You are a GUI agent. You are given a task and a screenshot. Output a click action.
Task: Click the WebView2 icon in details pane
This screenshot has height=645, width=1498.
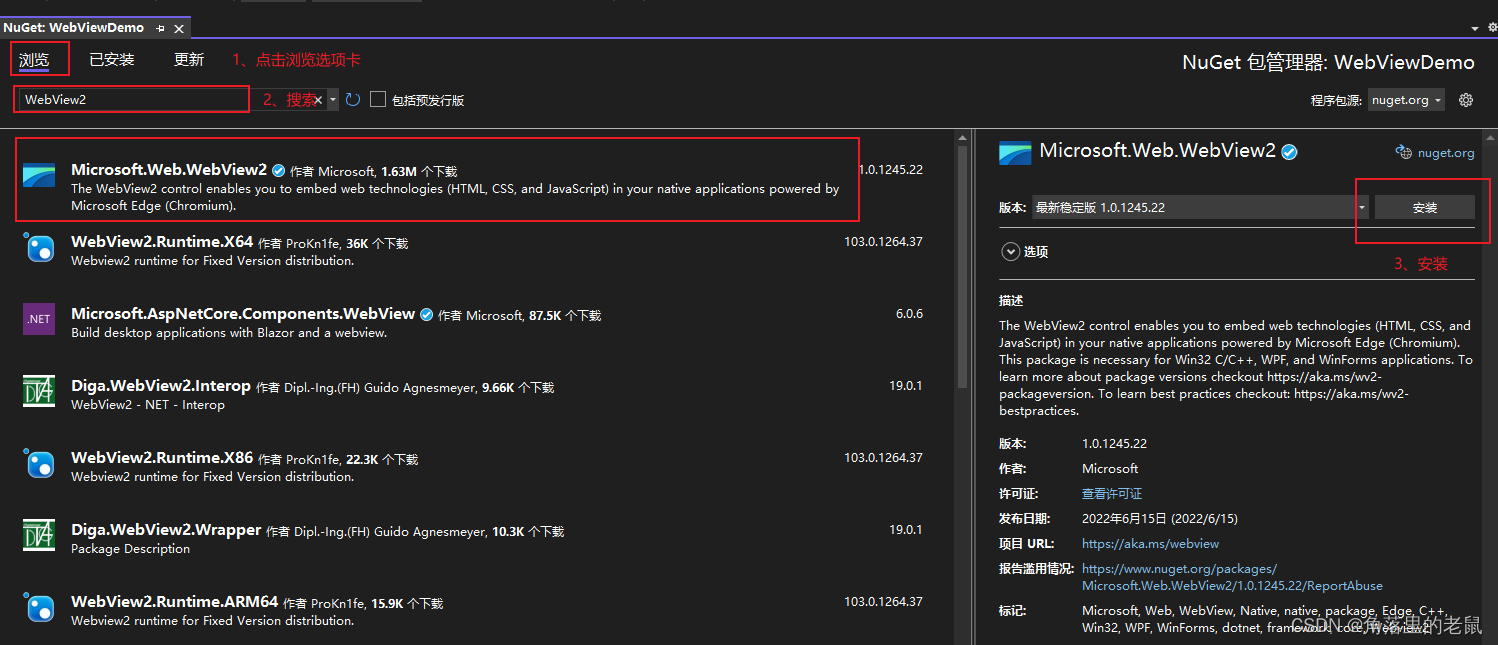(1015, 152)
